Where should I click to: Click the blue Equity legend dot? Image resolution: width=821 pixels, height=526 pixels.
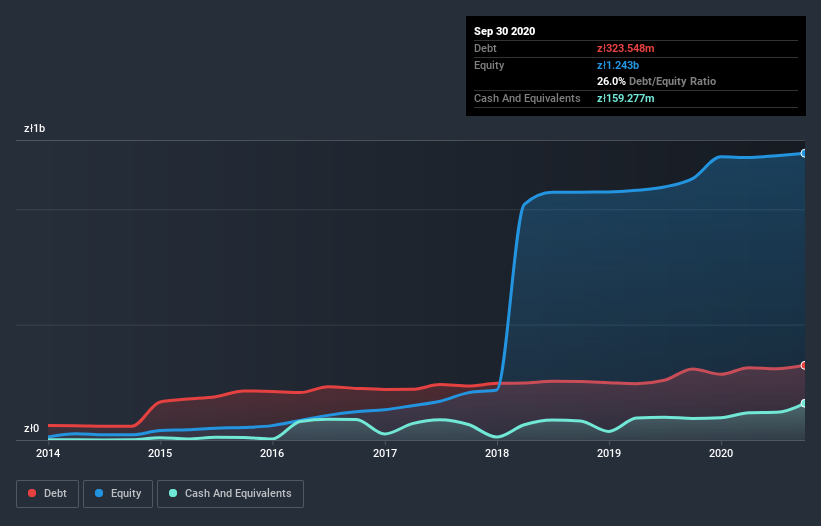click(x=99, y=493)
